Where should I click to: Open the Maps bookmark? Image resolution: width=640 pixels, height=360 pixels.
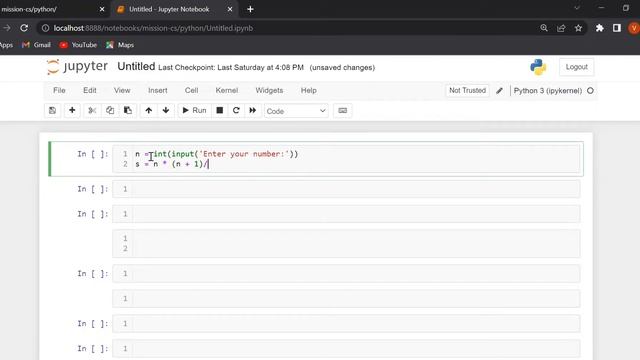click(120, 45)
